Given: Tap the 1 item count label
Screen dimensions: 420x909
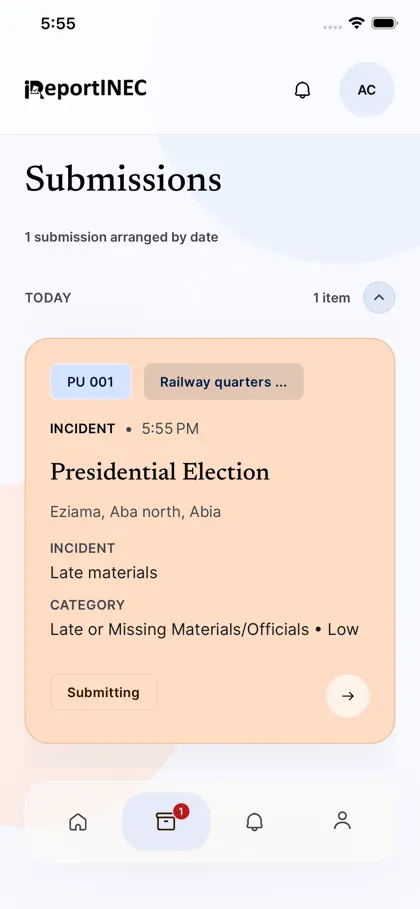Looking at the screenshot, I should [x=332, y=298].
